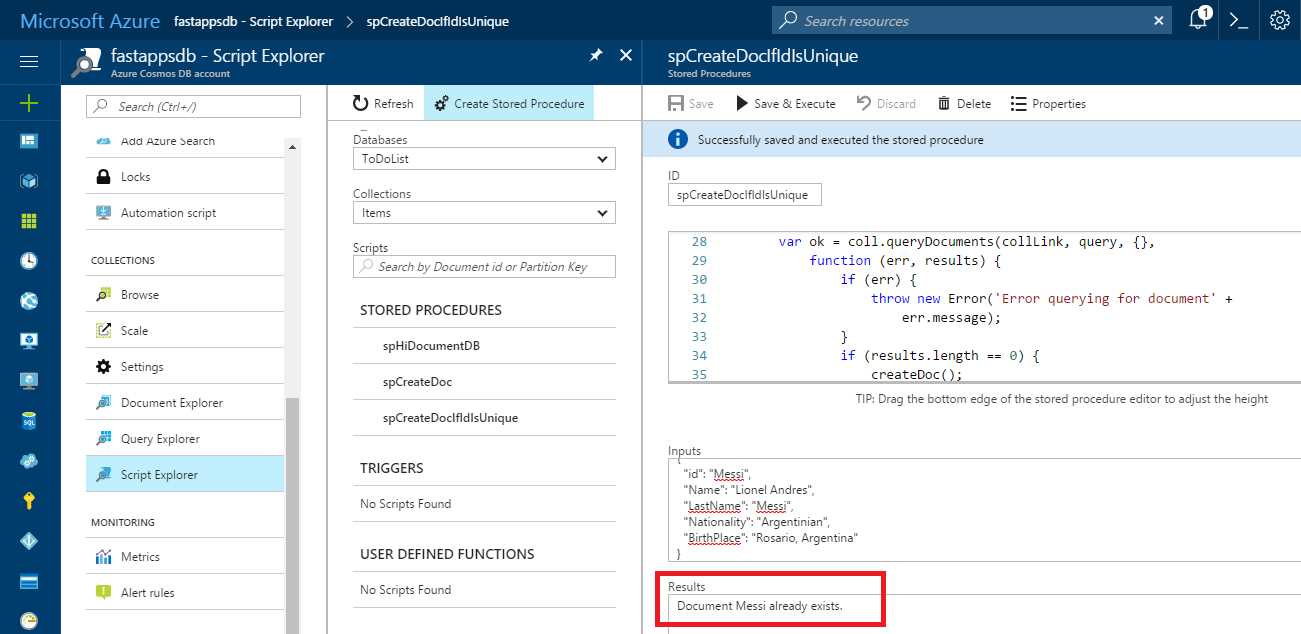Screen dimensions: 1301x634
Task: Open Query Explorer
Action: [x=185, y=439]
